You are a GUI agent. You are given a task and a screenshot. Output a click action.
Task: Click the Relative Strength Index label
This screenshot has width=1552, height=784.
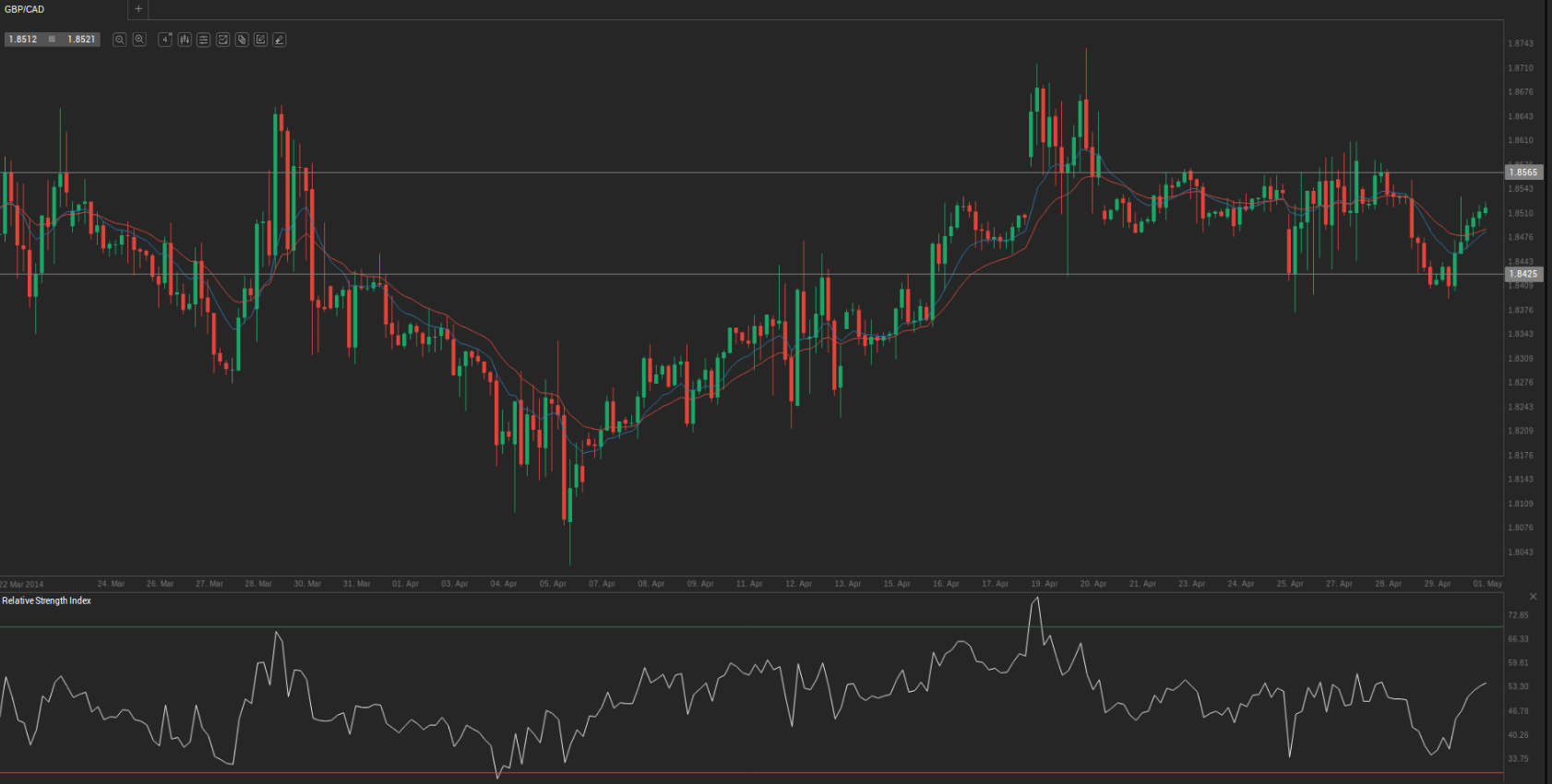[x=47, y=600]
